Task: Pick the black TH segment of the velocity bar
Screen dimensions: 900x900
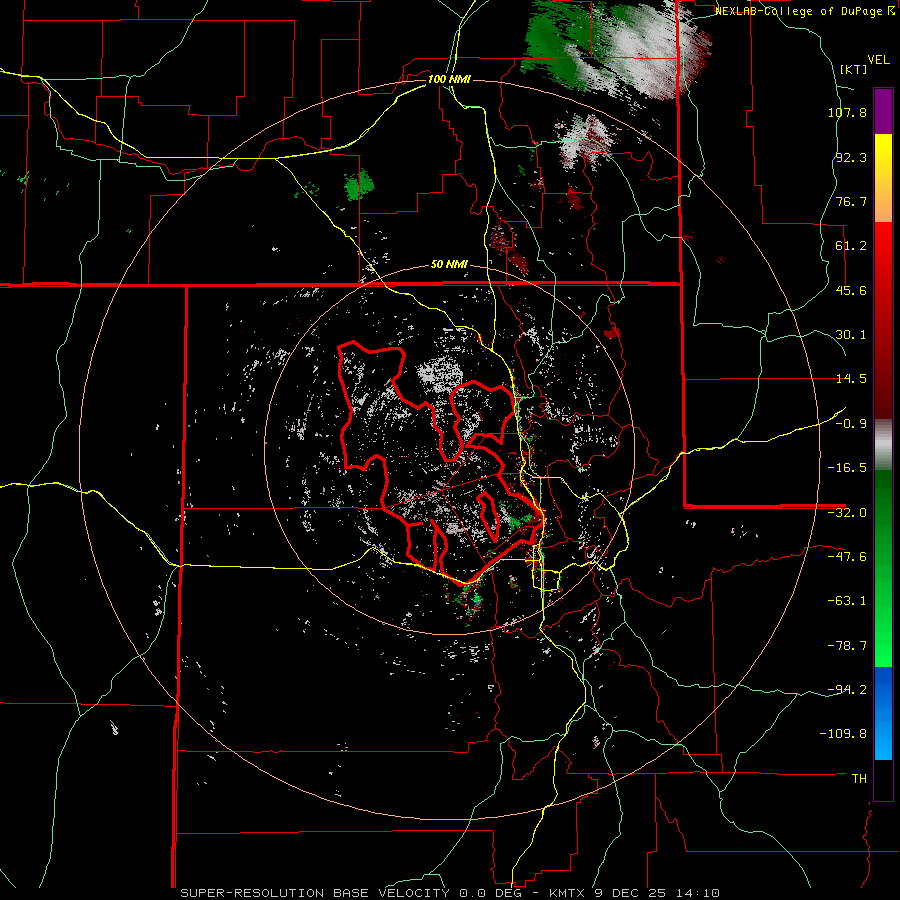Action: tap(883, 780)
